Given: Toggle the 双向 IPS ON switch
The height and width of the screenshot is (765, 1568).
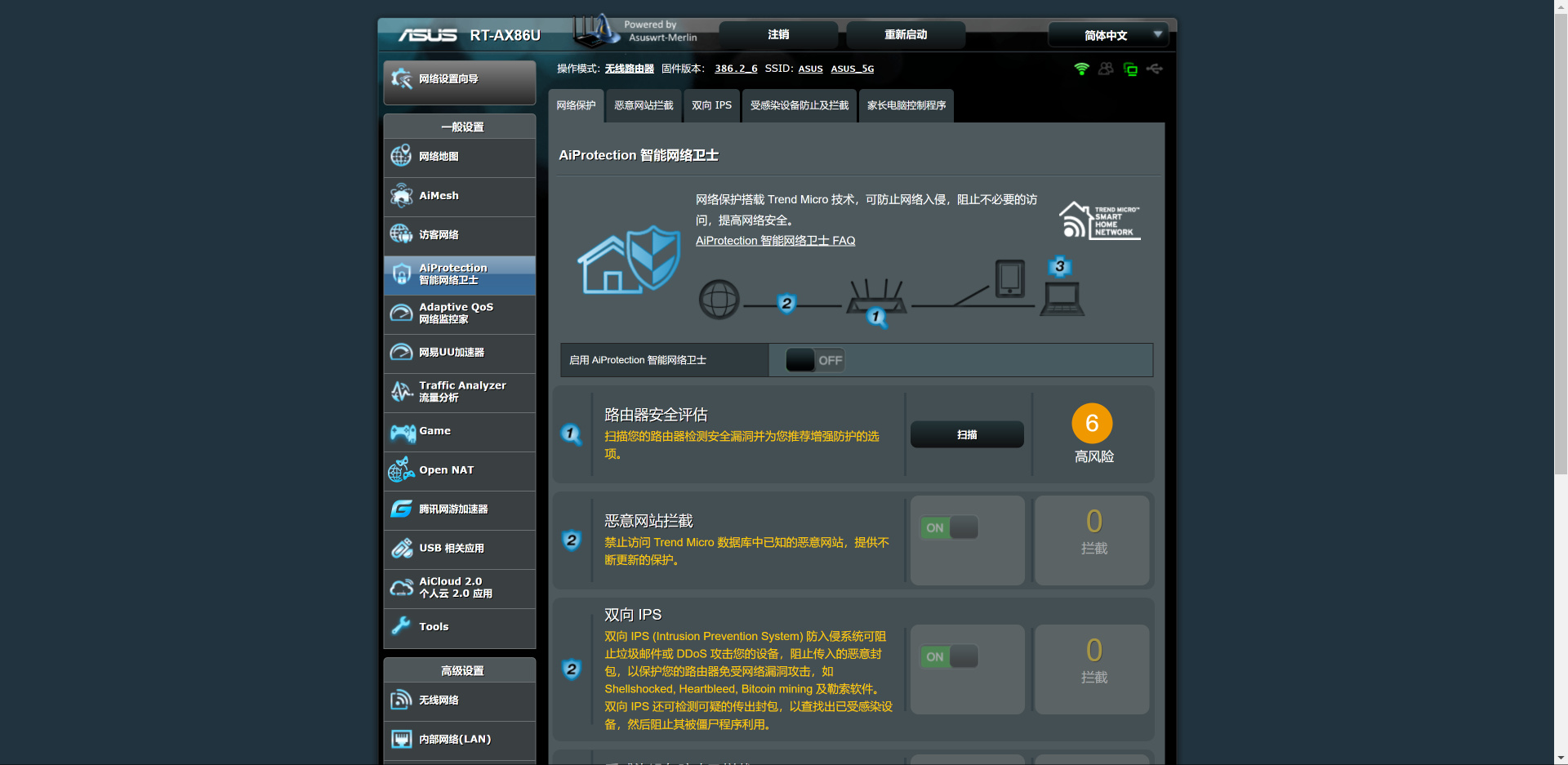Looking at the screenshot, I should click(x=949, y=656).
